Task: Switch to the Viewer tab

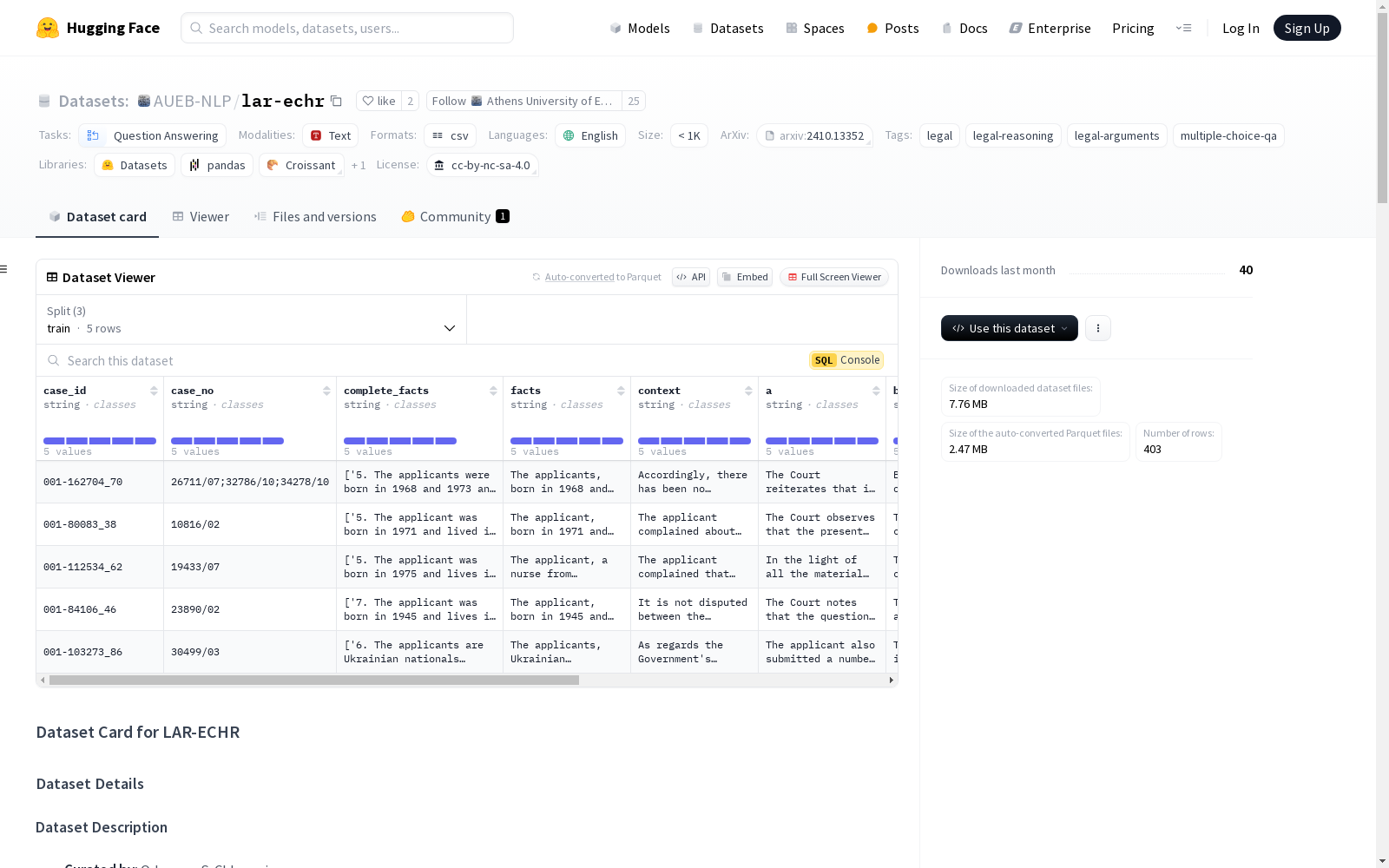Action: pyautogui.click(x=201, y=217)
